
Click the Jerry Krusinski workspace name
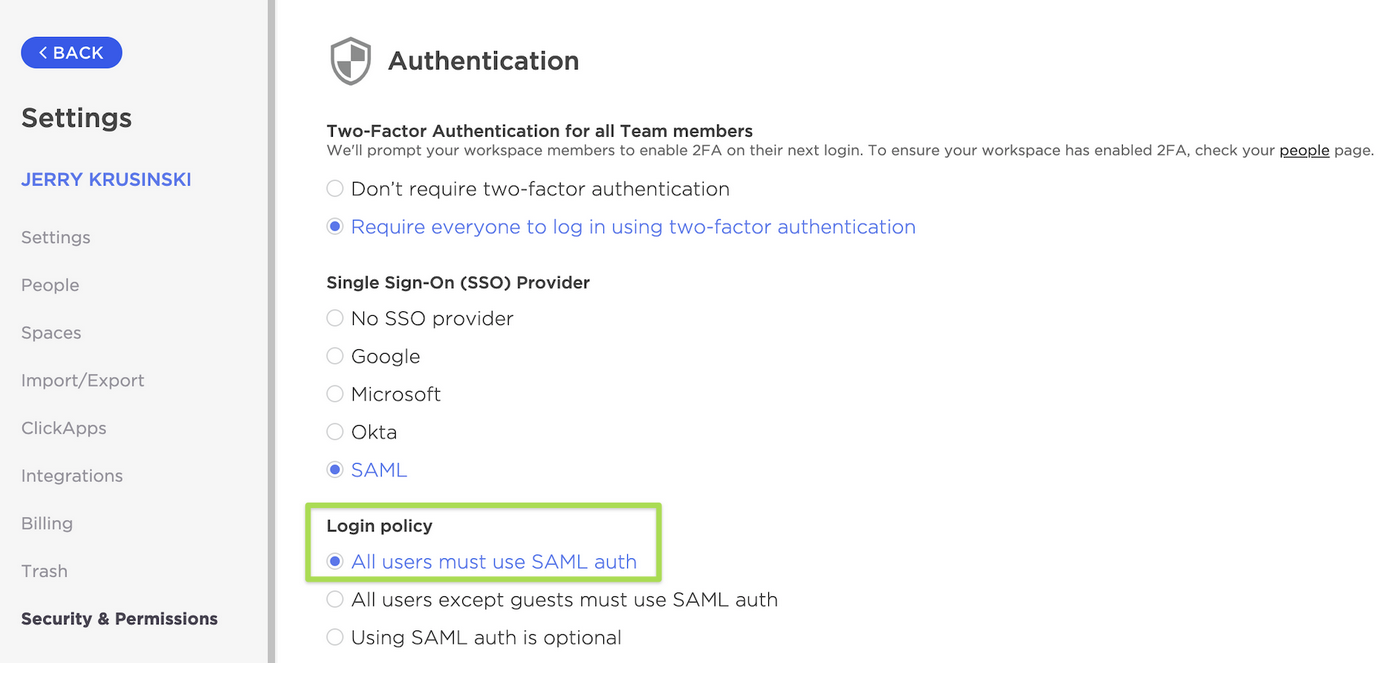[106, 180]
